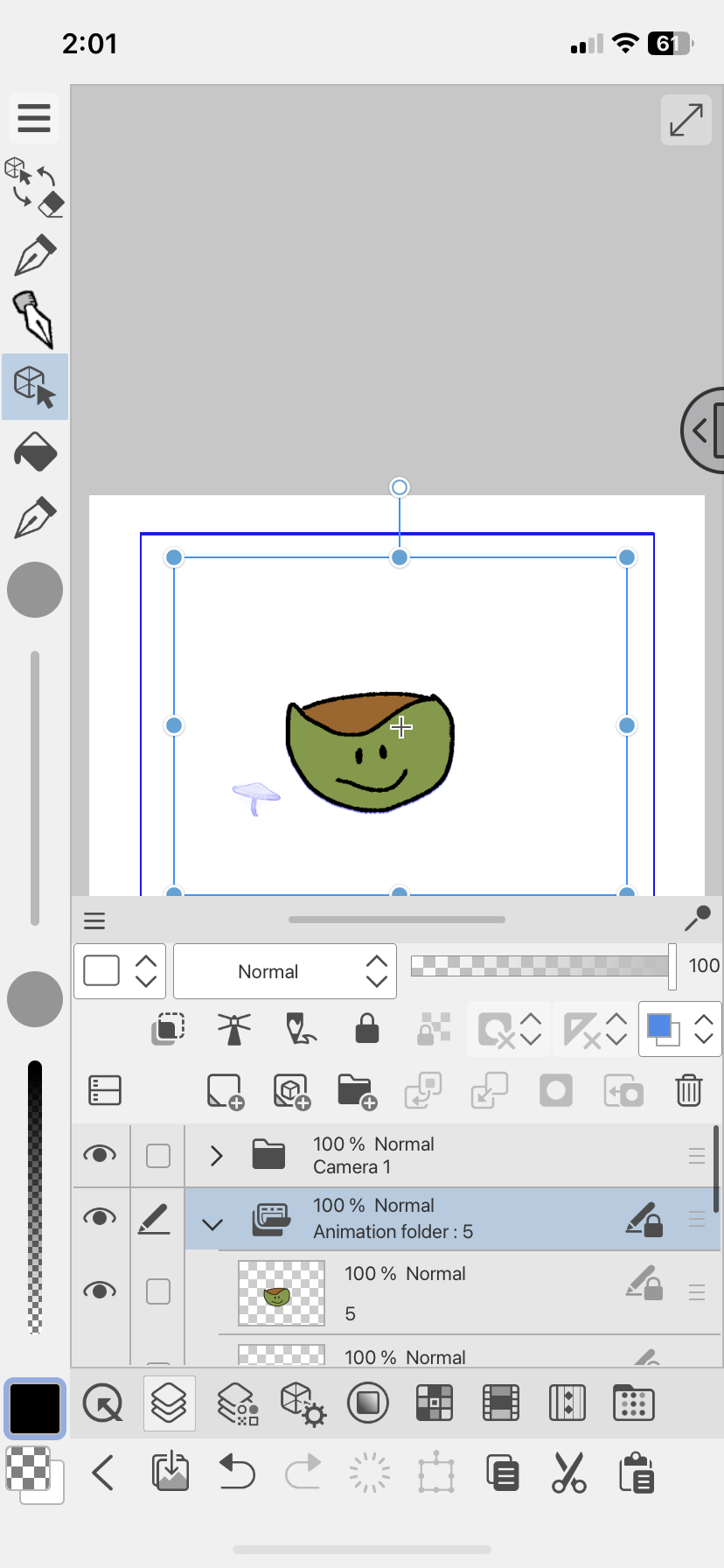
Task: Select black main color swatch
Action: pos(35,1410)
